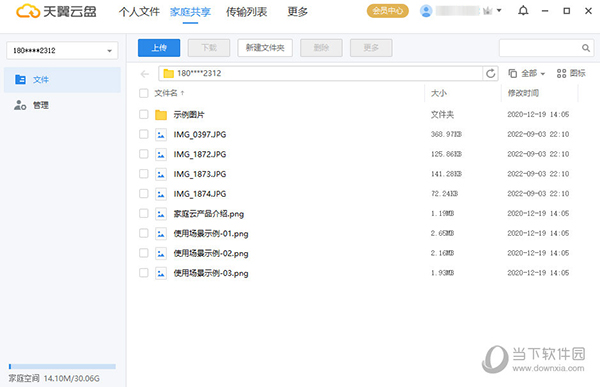This screenshot has width=600, height=387.
Task: Select file name IMG_1873.JPG
Action: (200, 174)
